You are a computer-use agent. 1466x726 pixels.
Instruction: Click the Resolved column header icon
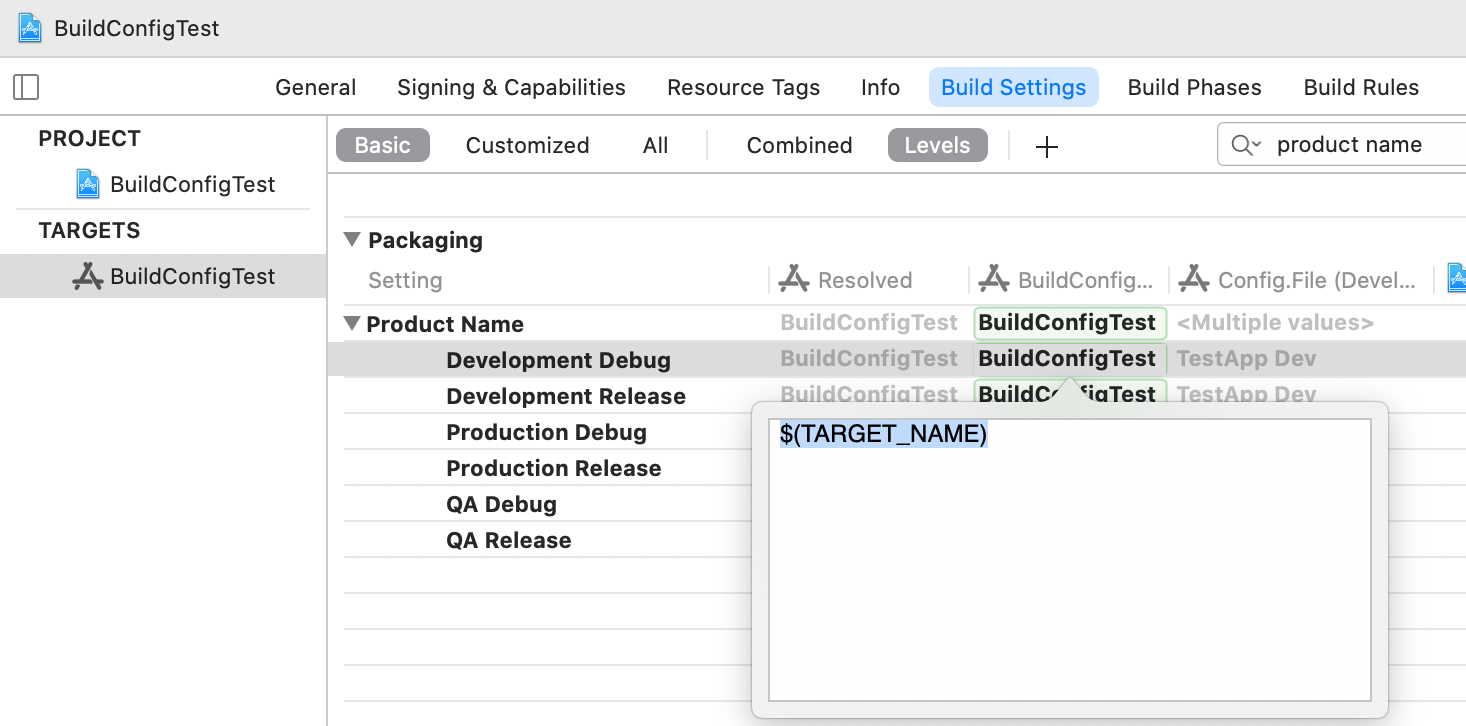click(793, 280)
